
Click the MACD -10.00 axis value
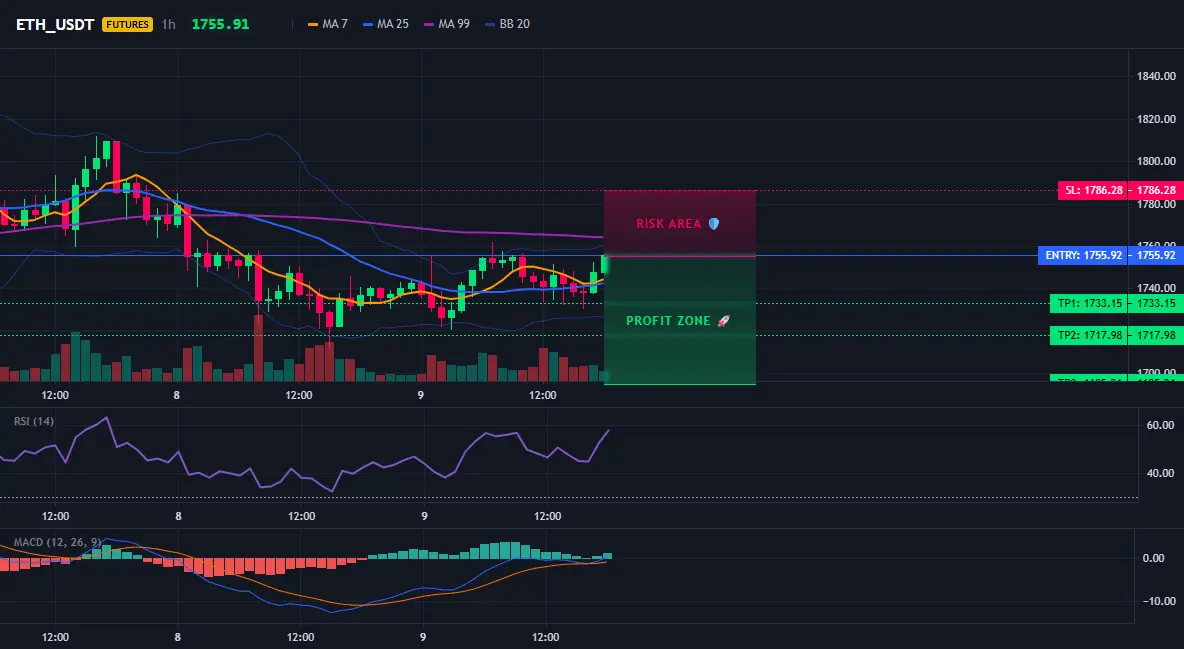1158,601
